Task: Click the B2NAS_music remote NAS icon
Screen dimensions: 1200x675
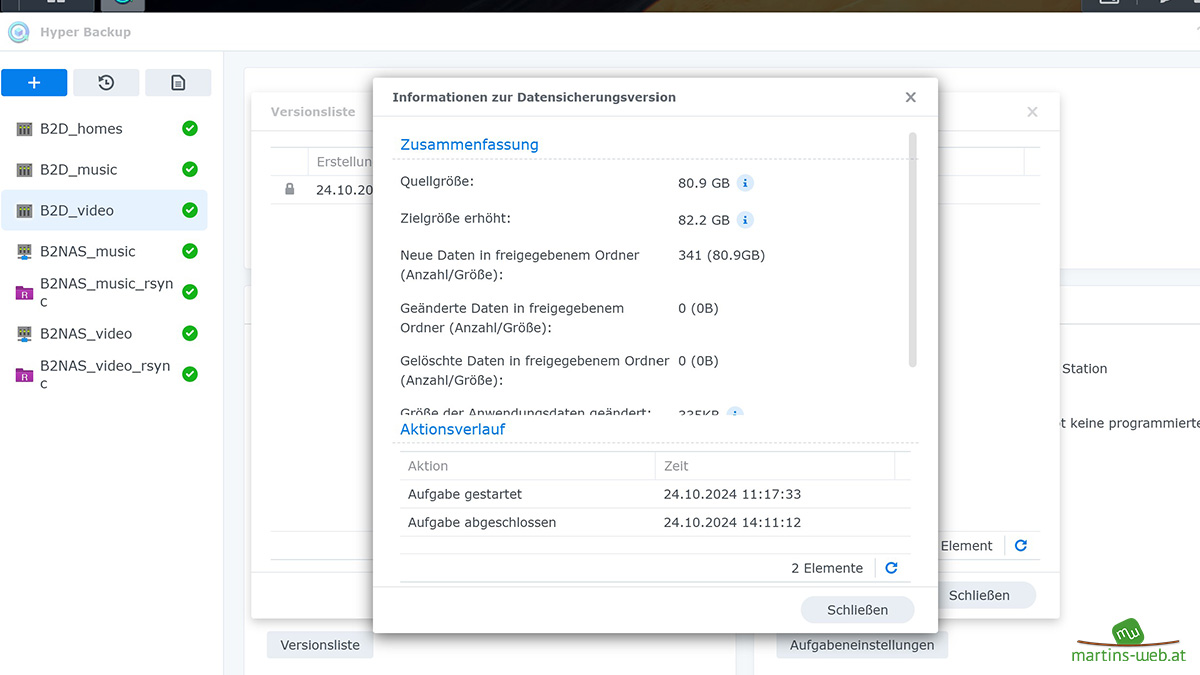Action: click(x=25, y=252)
